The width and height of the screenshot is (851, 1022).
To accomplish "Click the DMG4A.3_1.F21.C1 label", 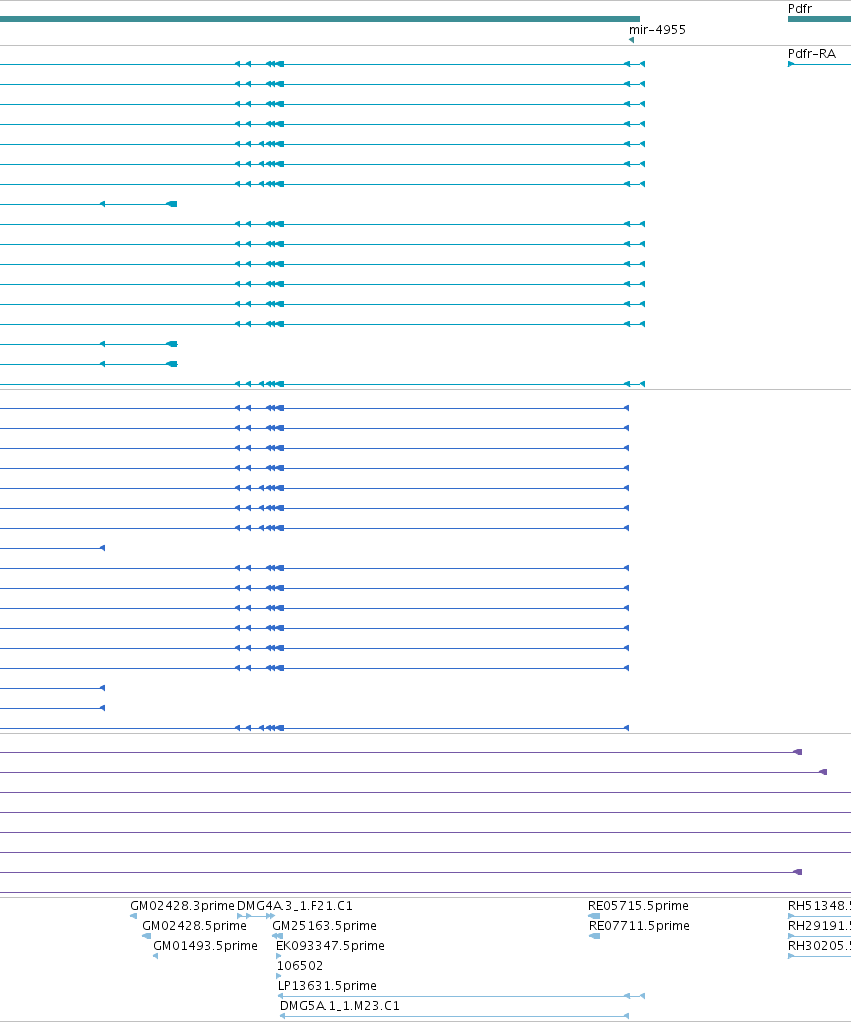I will (x=295, y=905).
